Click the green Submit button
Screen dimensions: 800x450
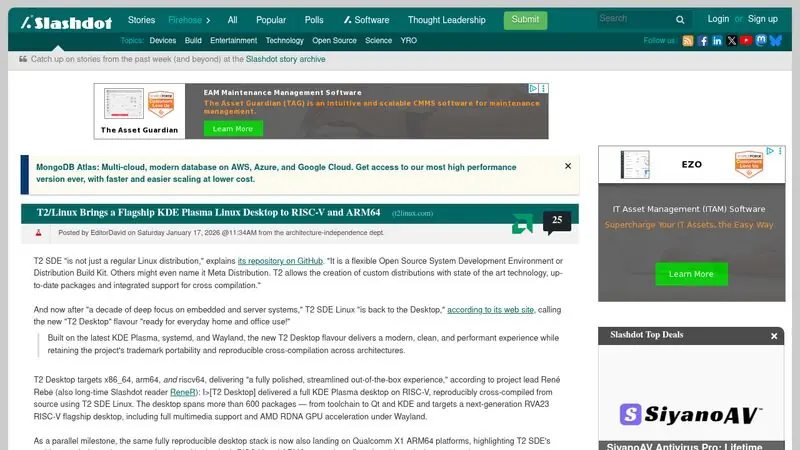click(x=525, y=20)
